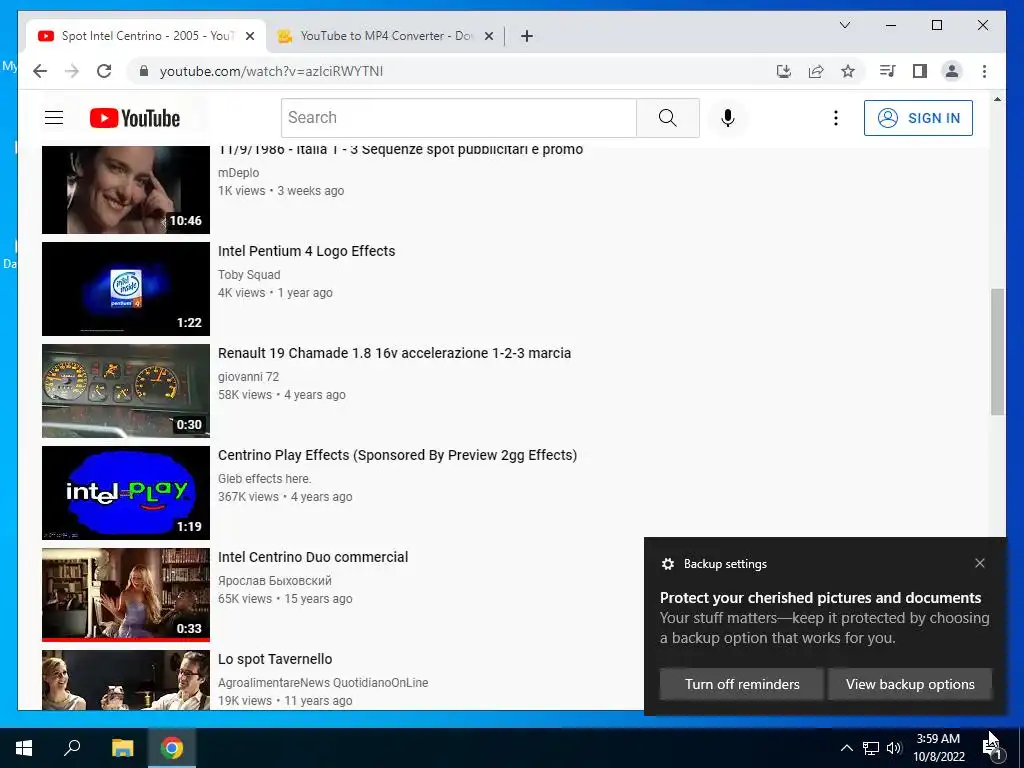Open the Chrome profile avatar
Screen dimensions: 1024x768
pyautogui.click(x=952, y=71)
